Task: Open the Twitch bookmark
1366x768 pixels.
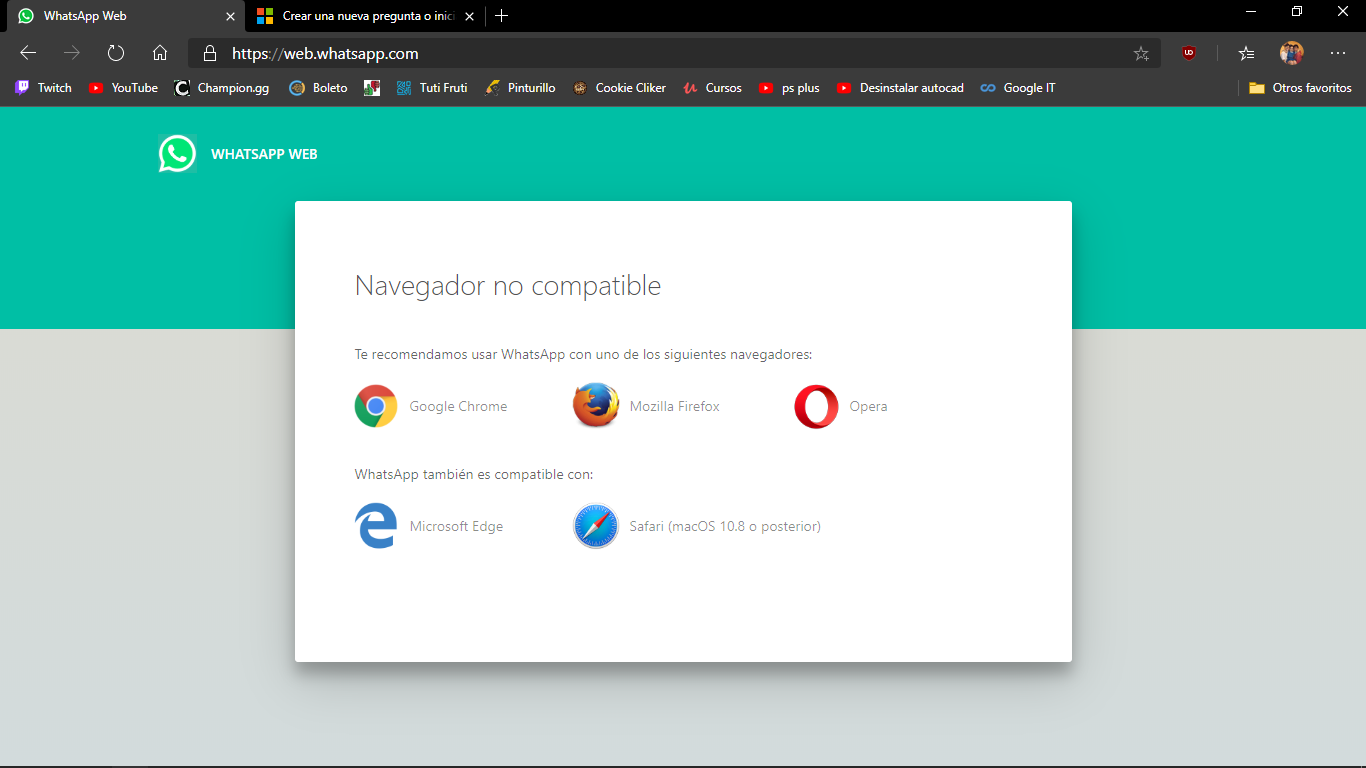Action: point(43,88)
